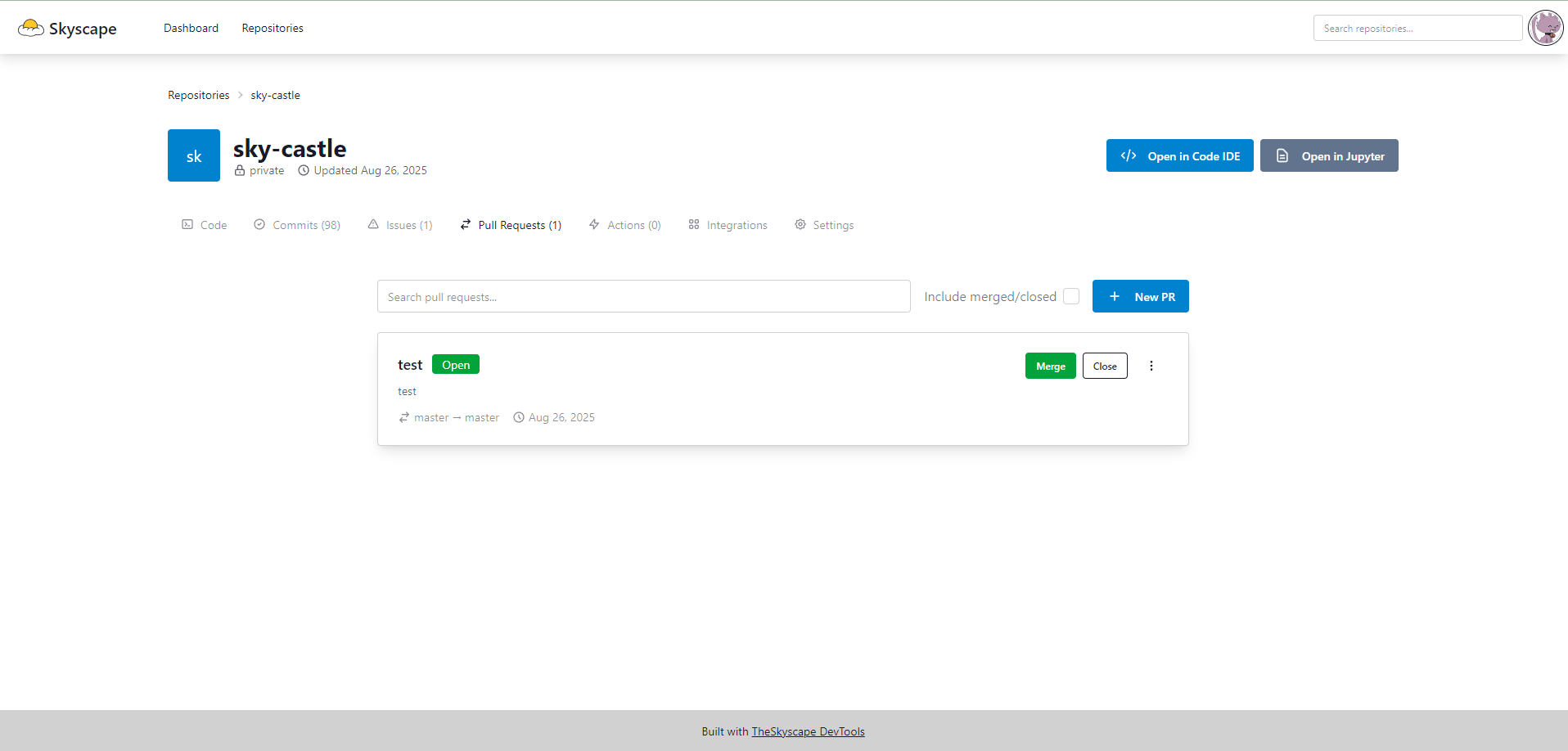Click the Open in Jupyter button
The width and height of the screenshot is (1568, 751).
1329,155
